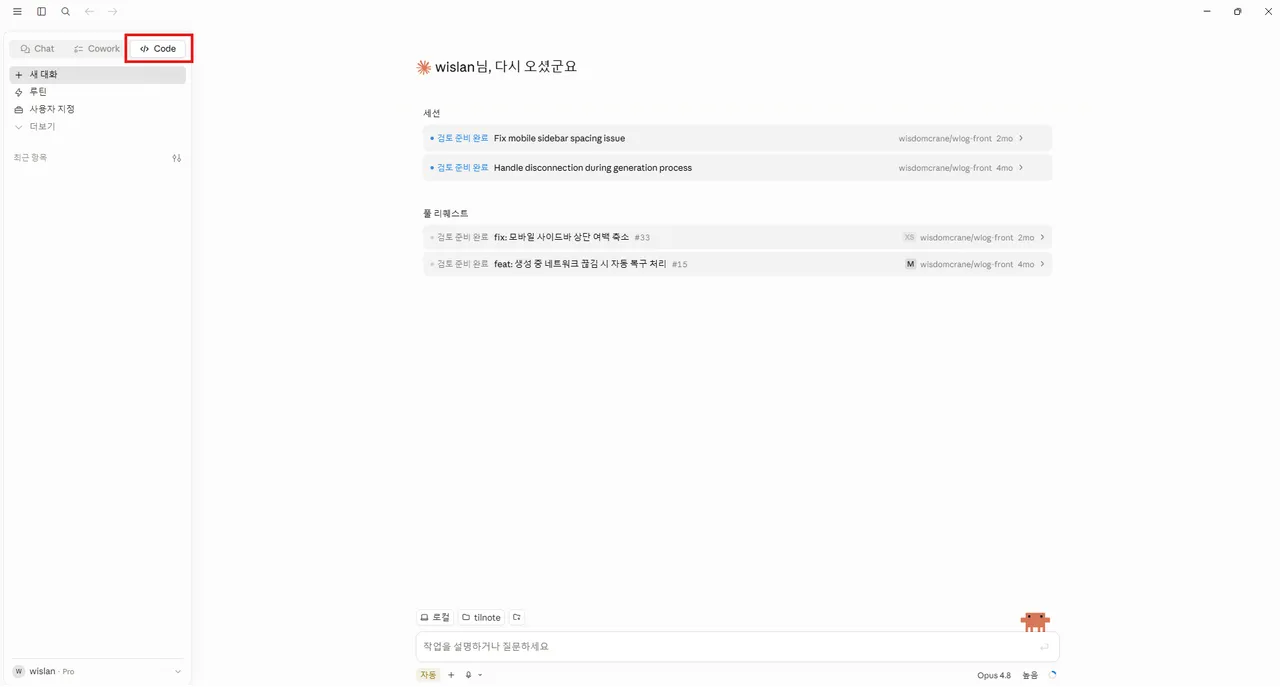Open the Opus 4.8 model selector
This screenshot has height=687, width=1280.
[x=994, y=675]
